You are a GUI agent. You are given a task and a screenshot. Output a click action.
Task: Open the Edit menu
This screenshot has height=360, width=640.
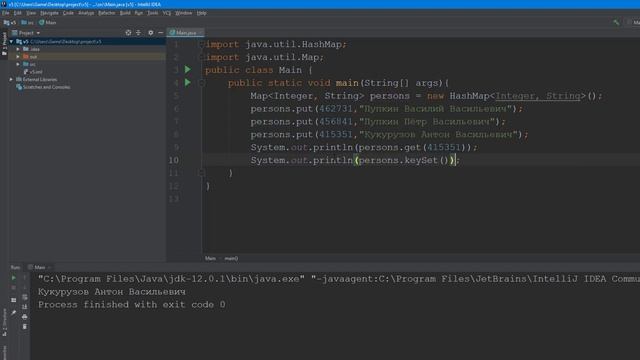coord(18,13)
